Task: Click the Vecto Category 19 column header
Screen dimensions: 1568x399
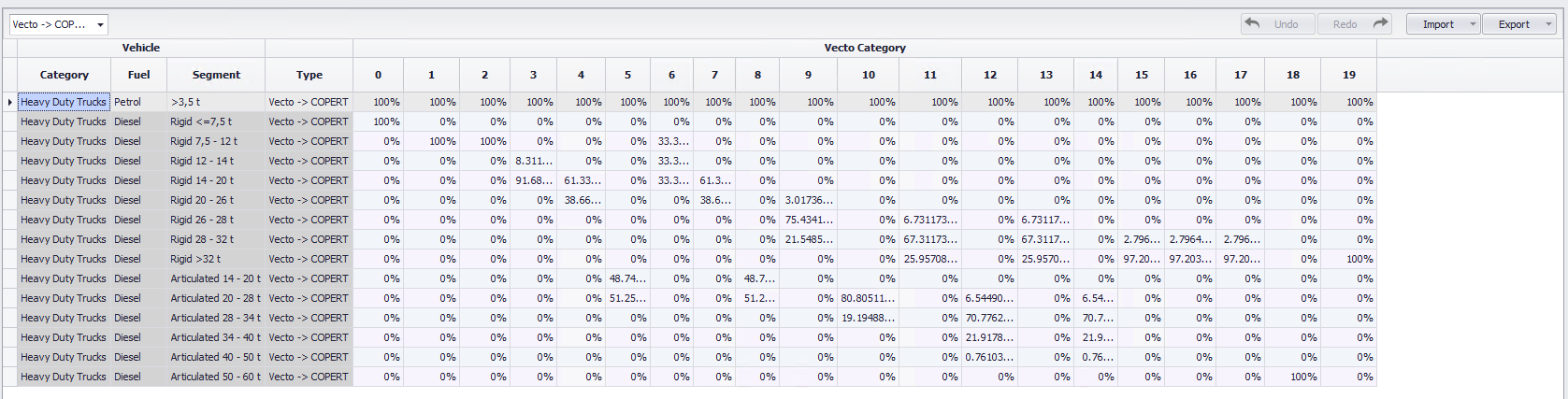Action: click(1348, 75)
